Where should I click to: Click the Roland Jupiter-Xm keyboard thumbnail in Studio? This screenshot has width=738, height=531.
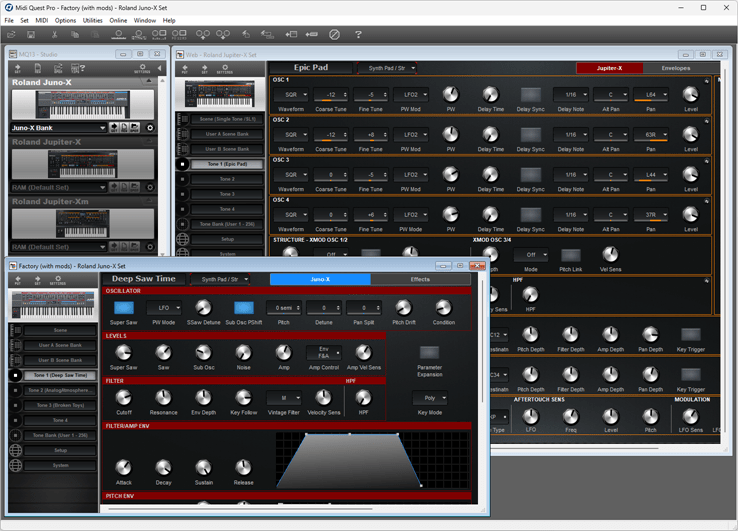pyautogui.click(x=83, y=224)
